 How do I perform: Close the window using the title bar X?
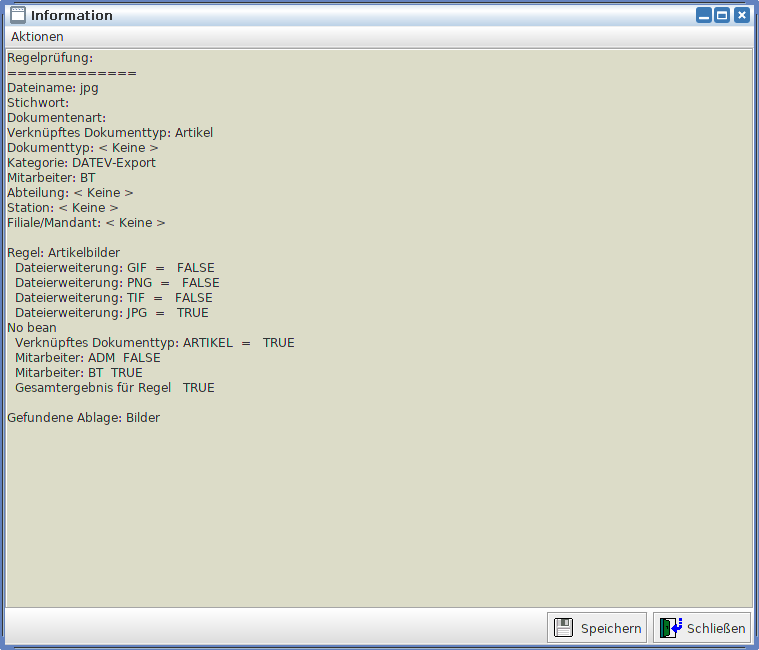click(741, 15)
